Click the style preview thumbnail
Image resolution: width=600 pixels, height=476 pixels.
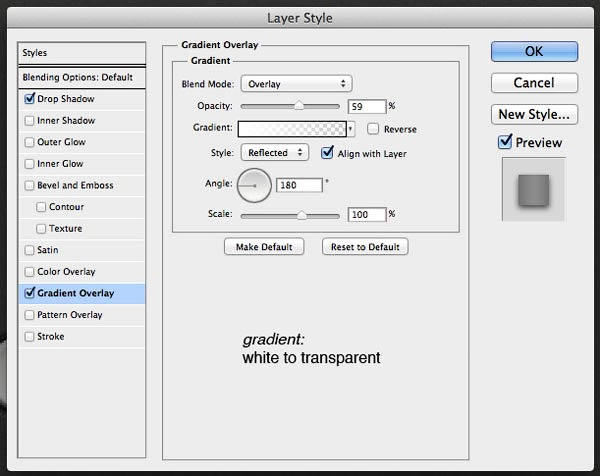(533, 190)
